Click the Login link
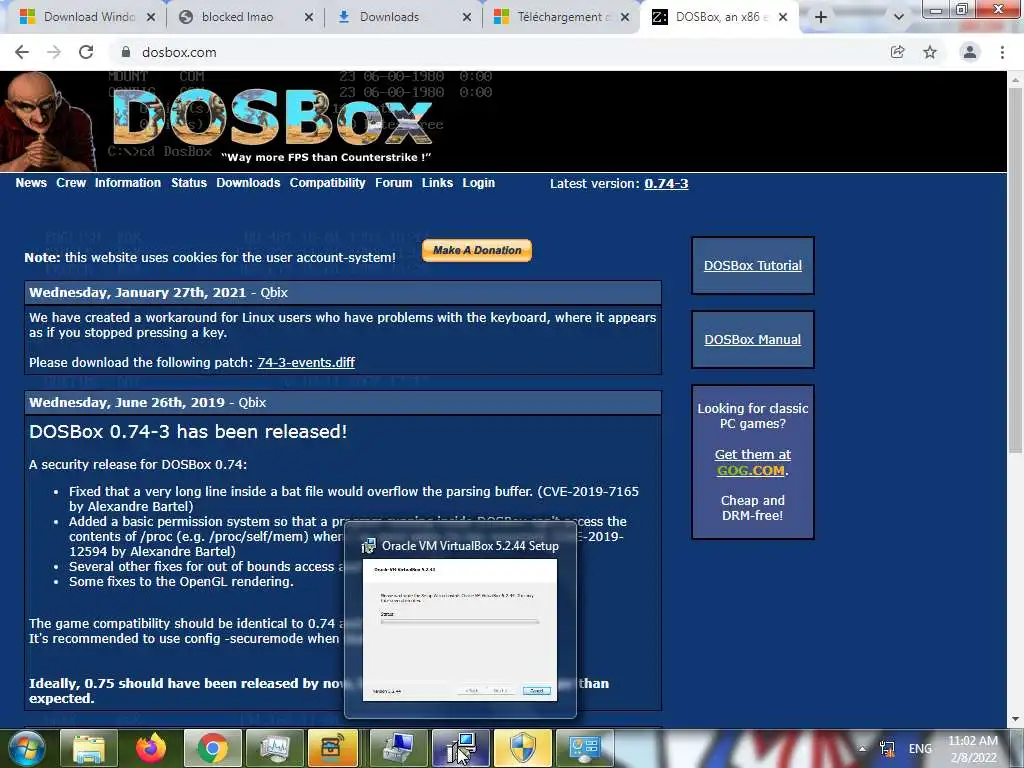This screenshot has height=768, width=1024. point(479,183)
